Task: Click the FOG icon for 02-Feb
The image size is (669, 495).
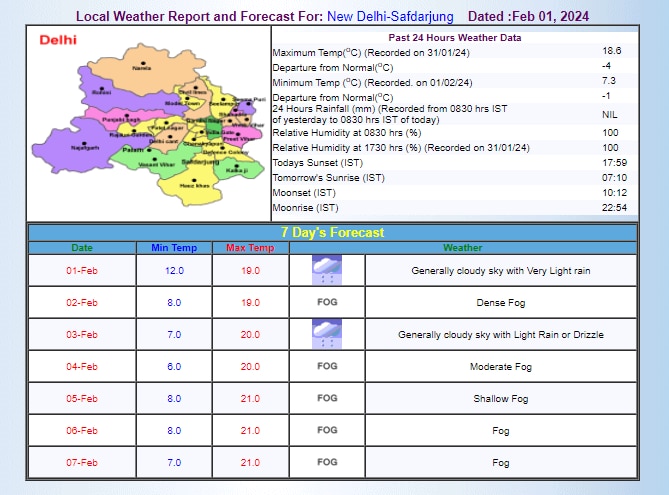Action: 326,302
